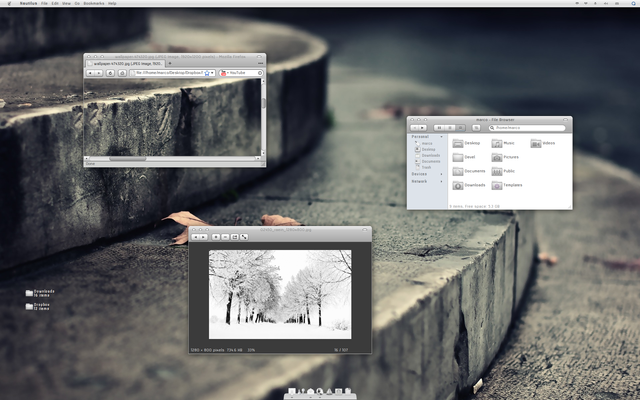Image resolution: width=640 pixels, height=400 pixels.
Task: Open the View menu in top bar
Action: pyautogui.click(x=66, y=3)
